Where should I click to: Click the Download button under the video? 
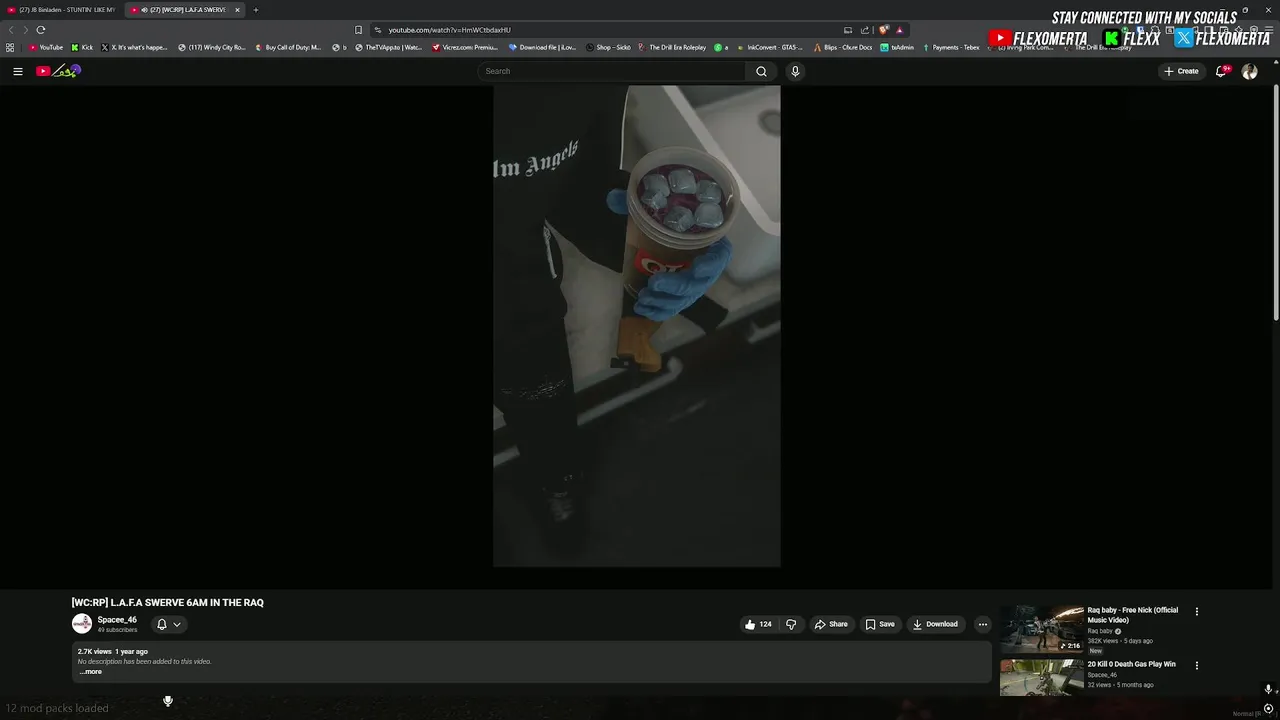tap(935, 624)
